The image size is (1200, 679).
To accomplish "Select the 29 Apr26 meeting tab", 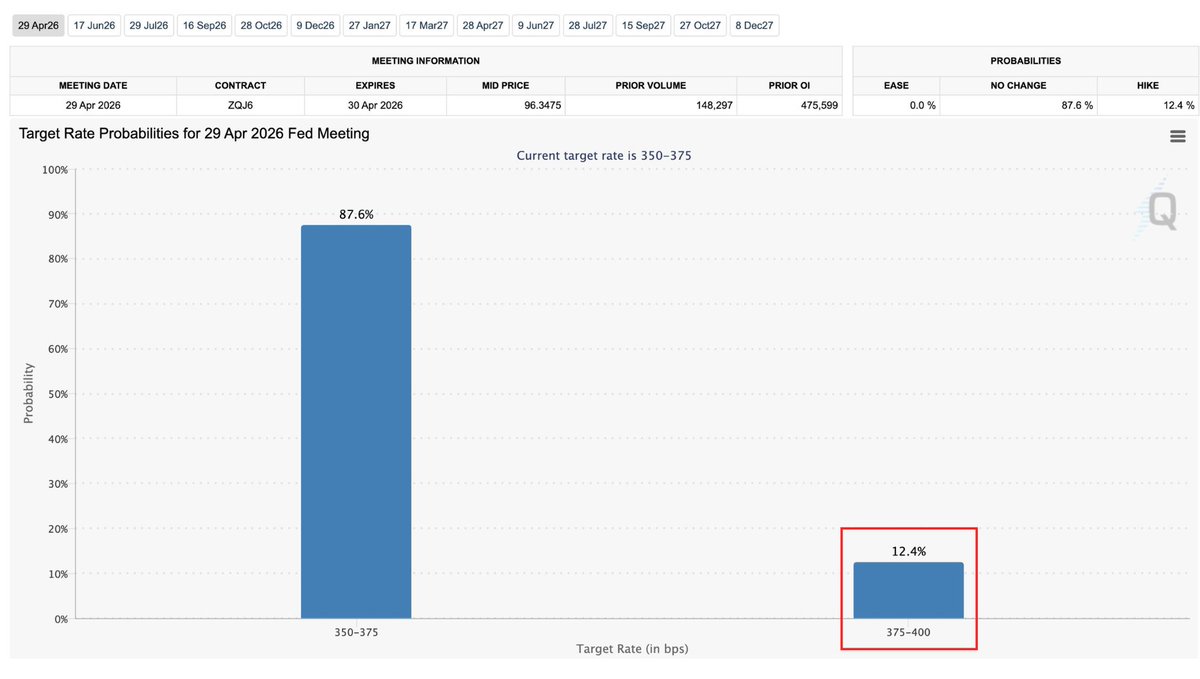I will point(38,26).
